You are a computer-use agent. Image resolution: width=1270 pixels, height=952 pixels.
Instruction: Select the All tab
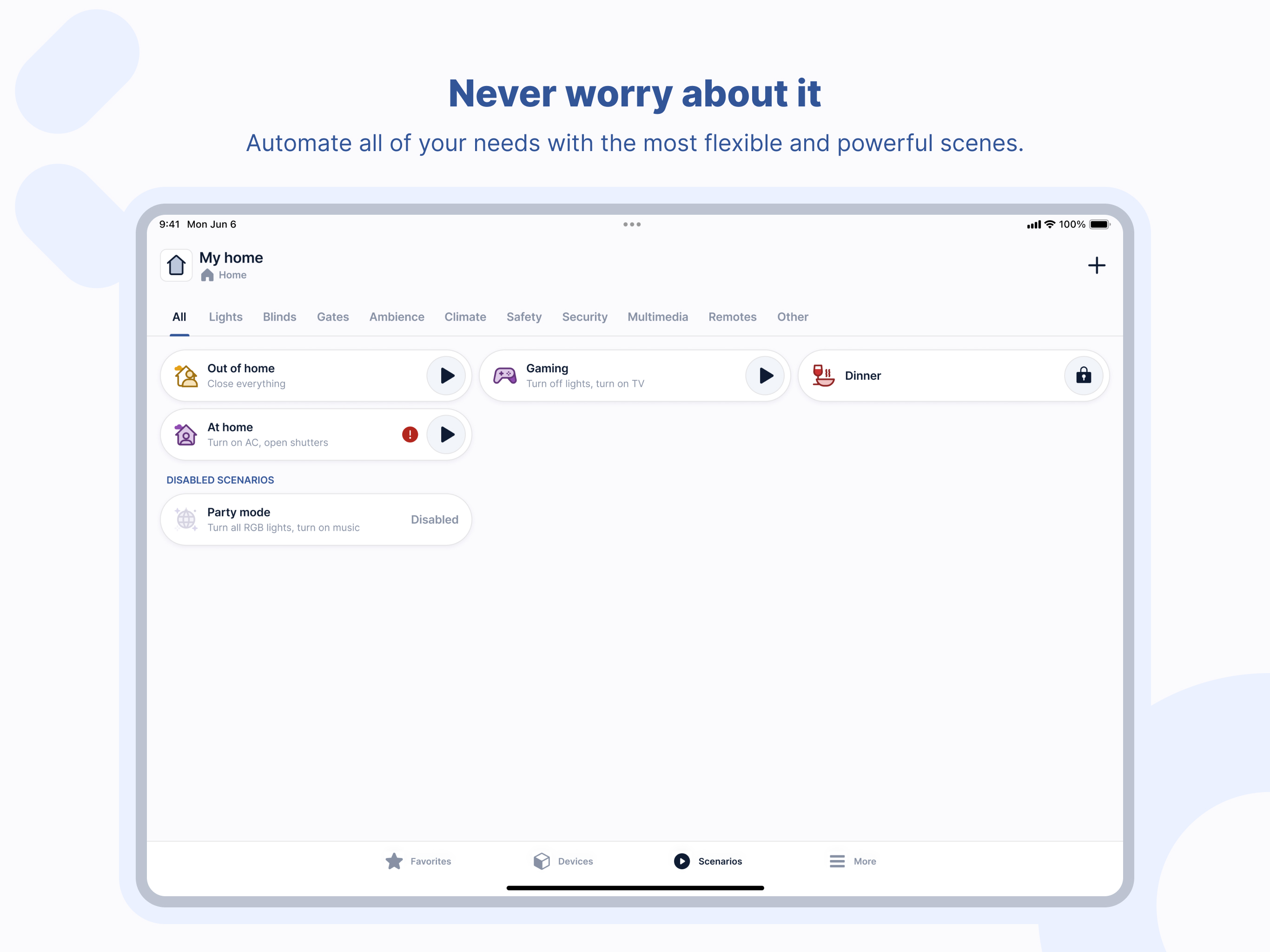click(x=179, y=317)
